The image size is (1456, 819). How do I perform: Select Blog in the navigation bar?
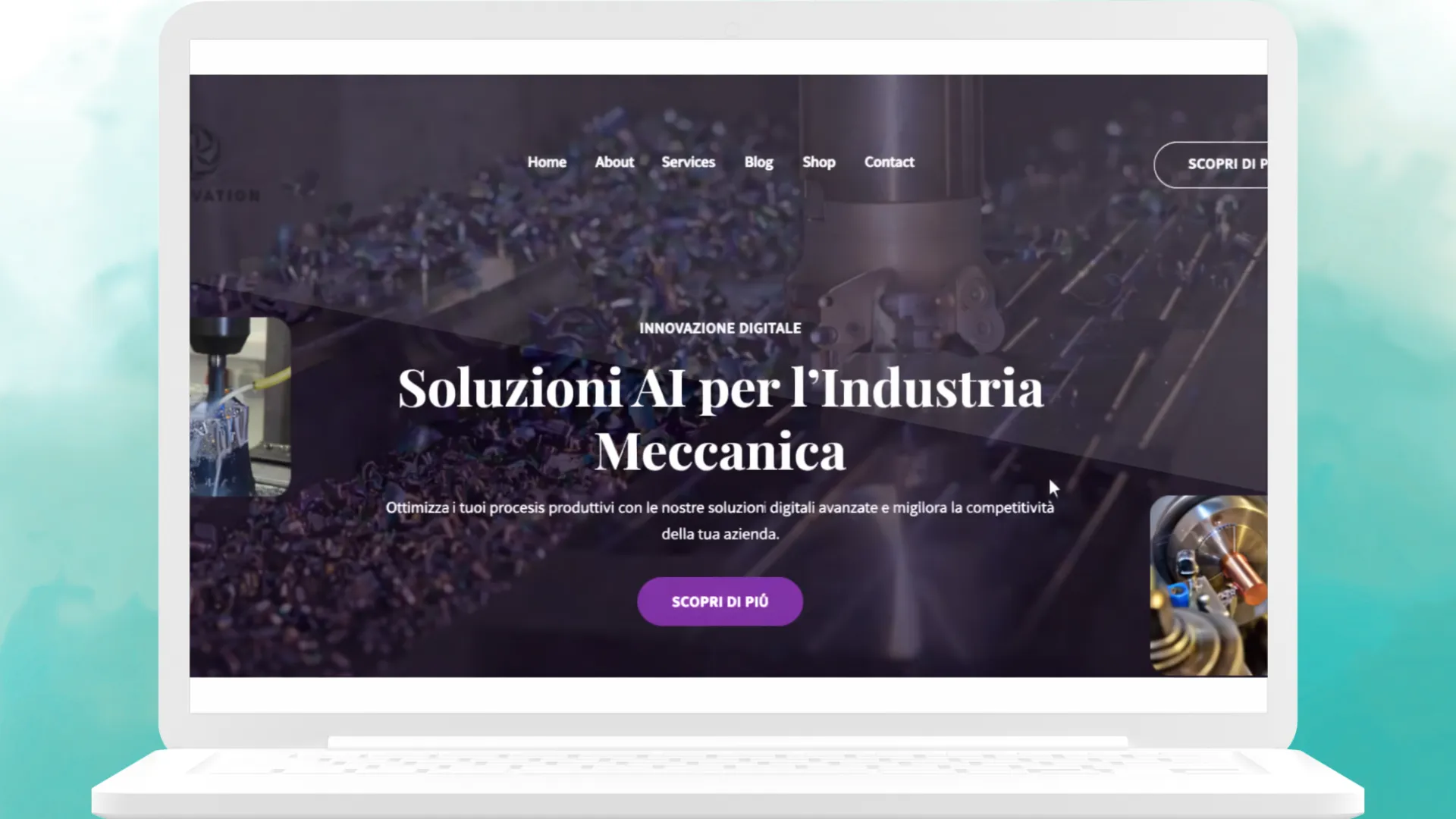(758, 162)
